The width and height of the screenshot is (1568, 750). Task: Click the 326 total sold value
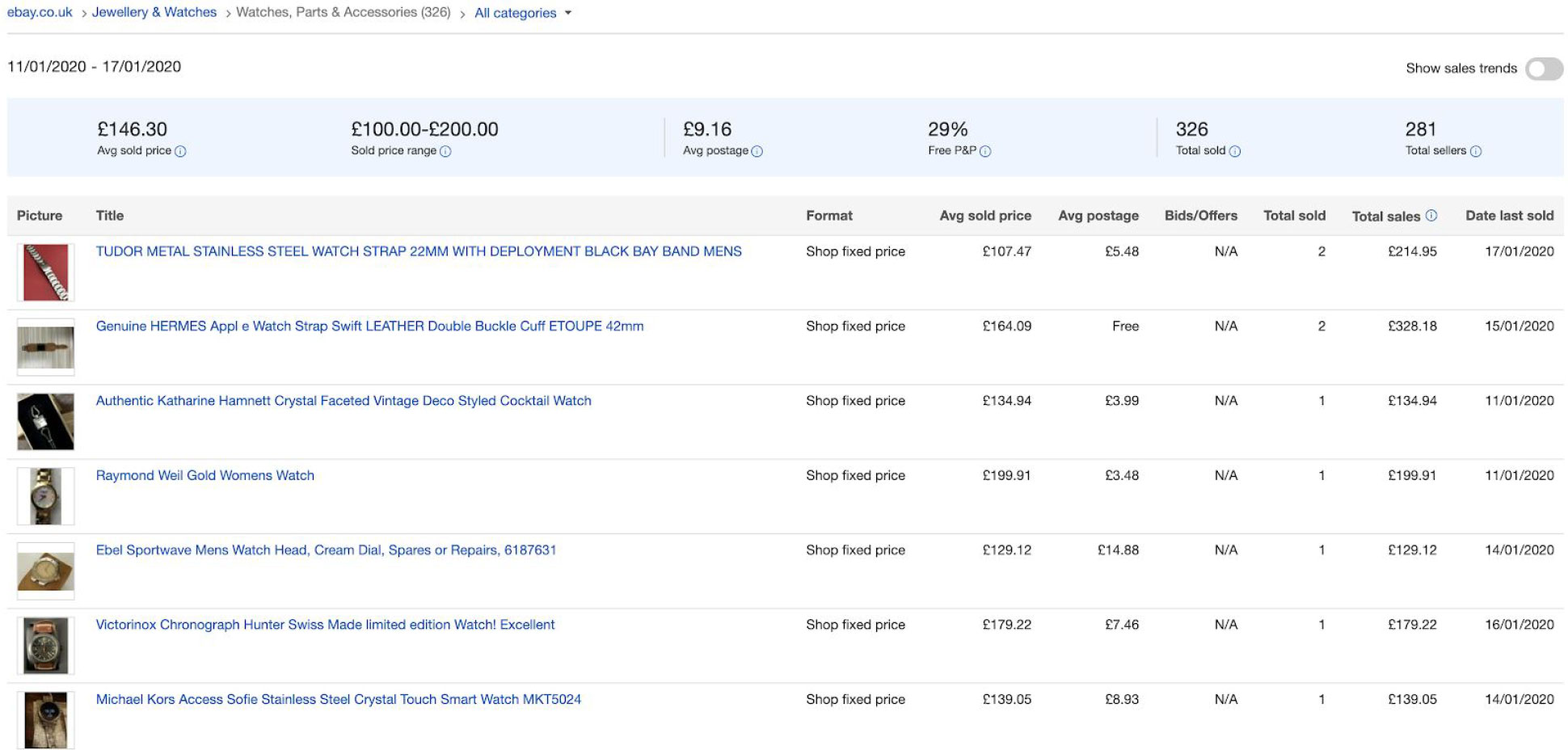(x=1192, y=129)
